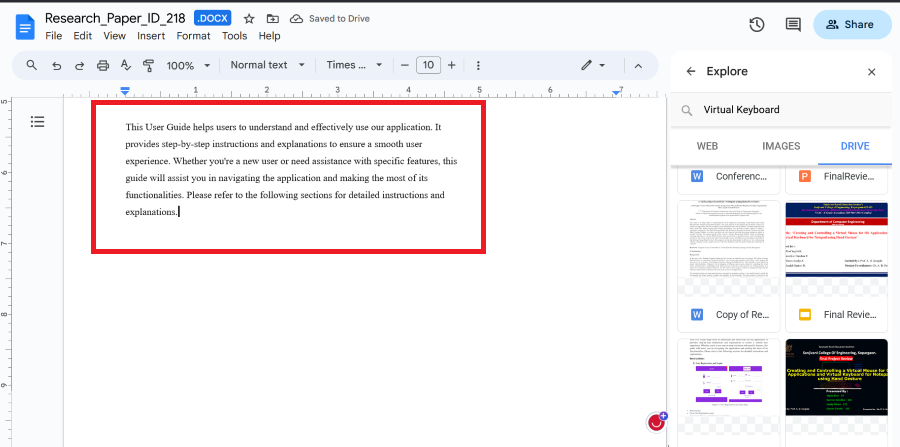Close the Explore panel

(x=871, y=72)
